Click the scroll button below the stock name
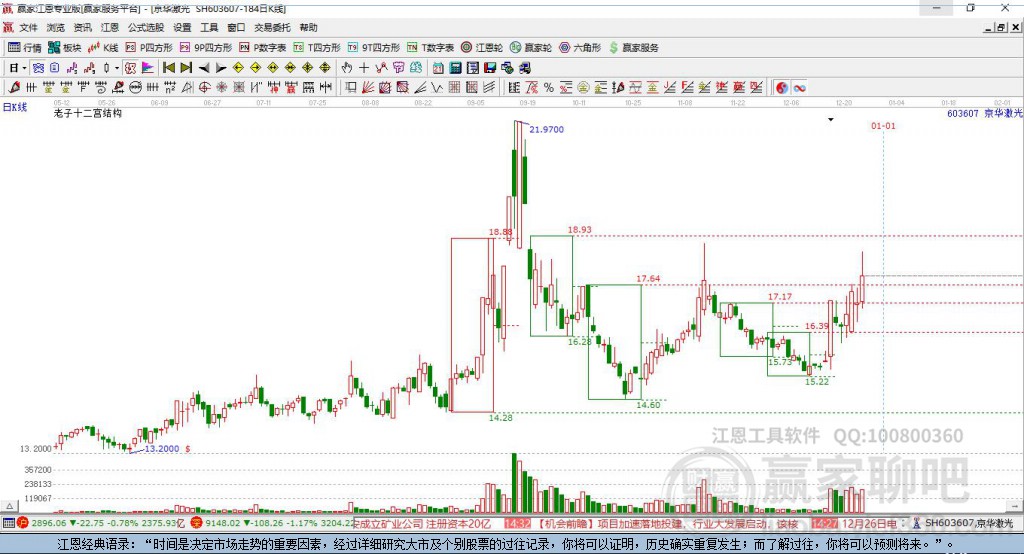Viewport: 1024px width, 554px height. (1014, 506)
